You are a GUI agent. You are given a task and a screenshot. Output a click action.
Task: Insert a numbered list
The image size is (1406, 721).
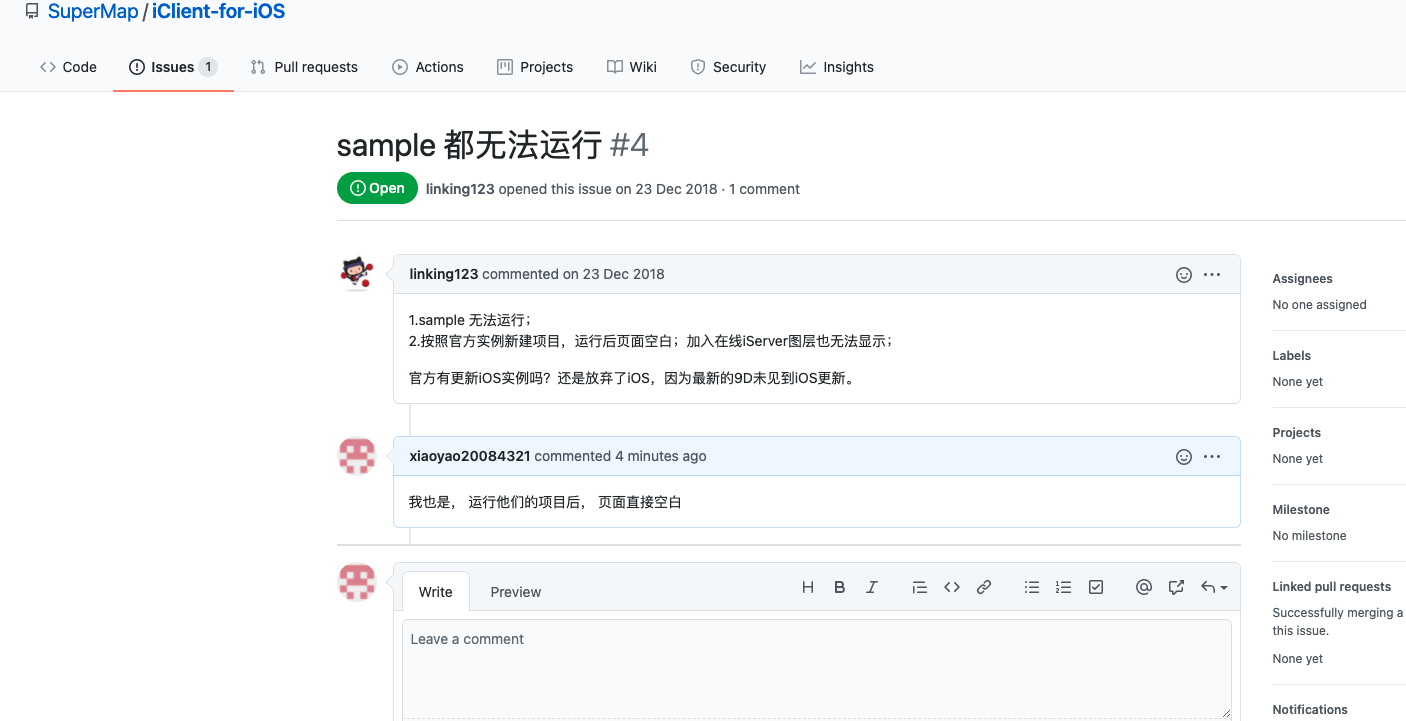(x=1064, y=588)
